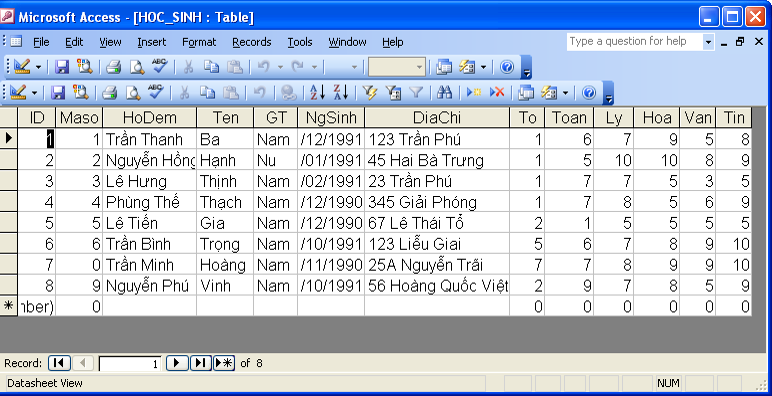Click Undo icon on the lower toolbar
Viewport: 772px width, 396px height.
point(259,92)
